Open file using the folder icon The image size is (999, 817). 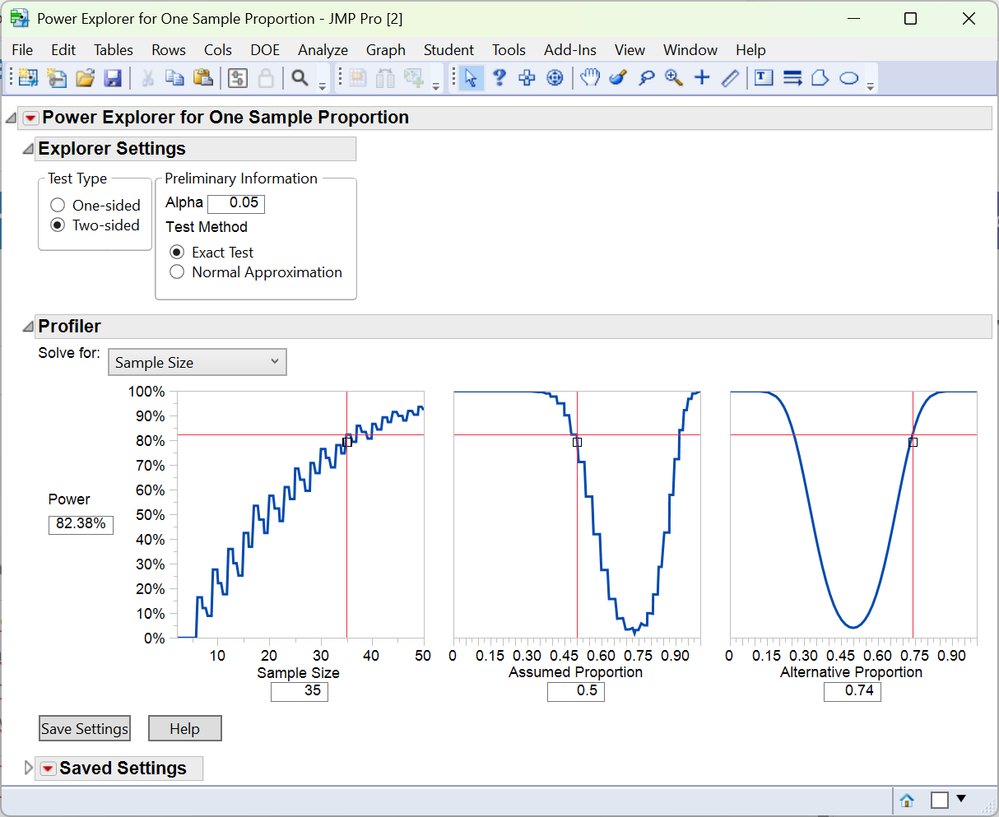pyautogui.click(x=85, y=78)
